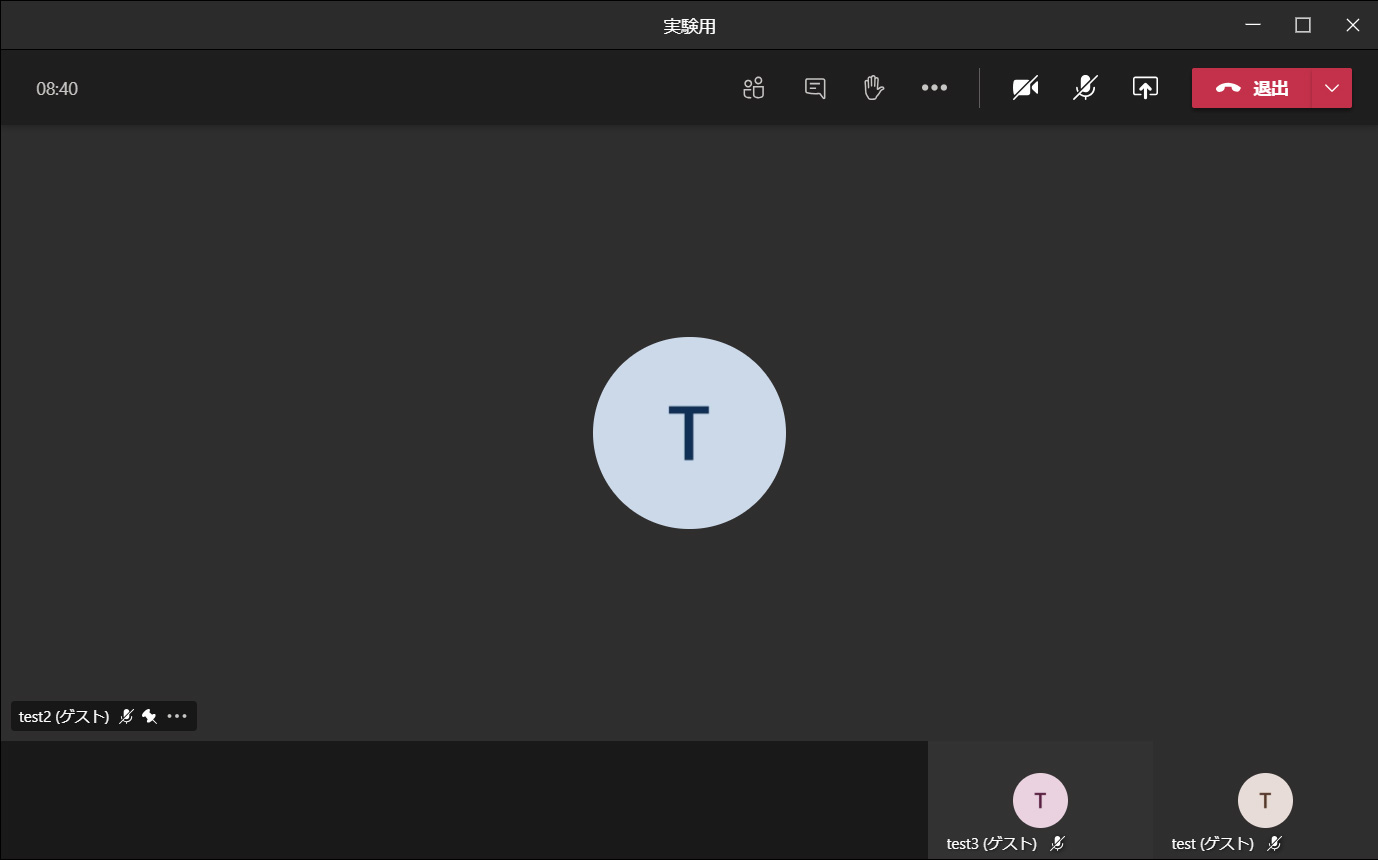Click the muted mic icon beside test3
The height and width of the screenshot is (860, 1378).
tap(1057, 844)
